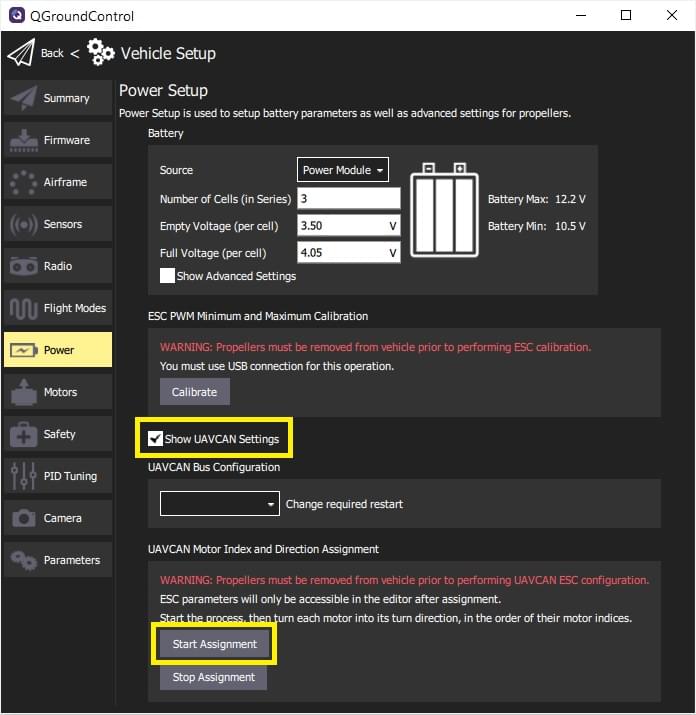Click the Sensors signal icon

click(x=24, y=224)
